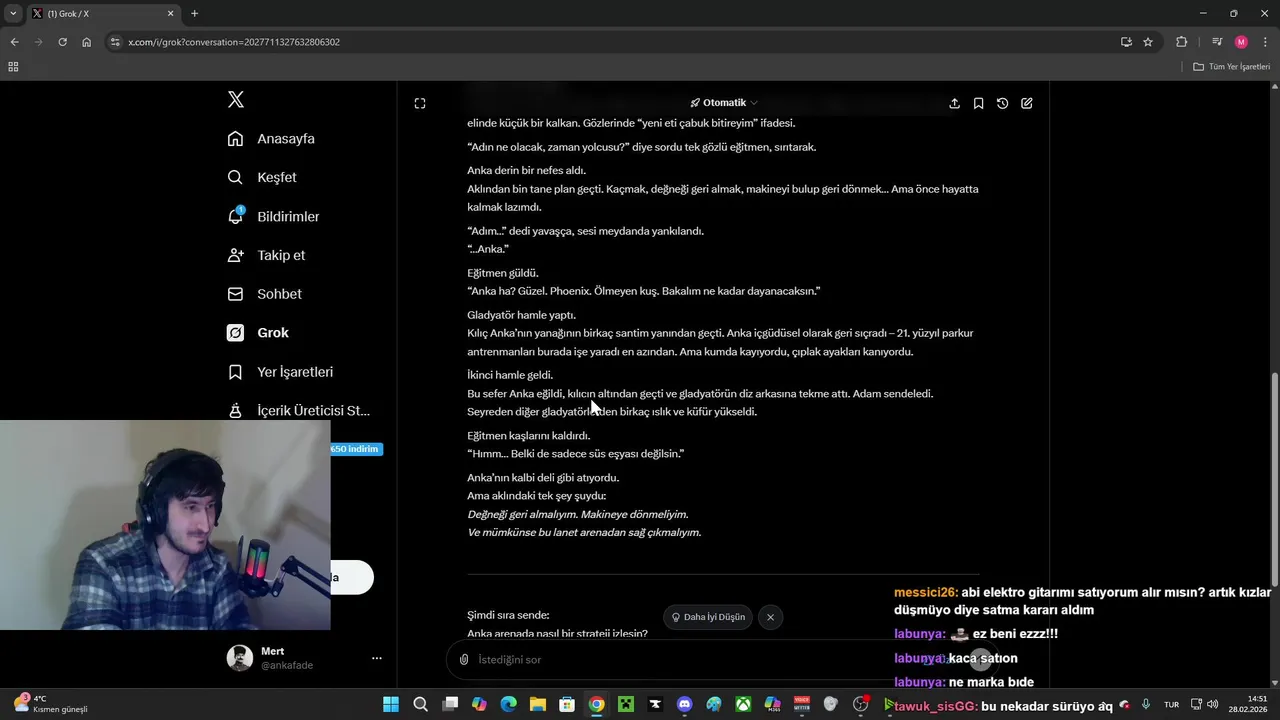View site information icon

(115, 42)
